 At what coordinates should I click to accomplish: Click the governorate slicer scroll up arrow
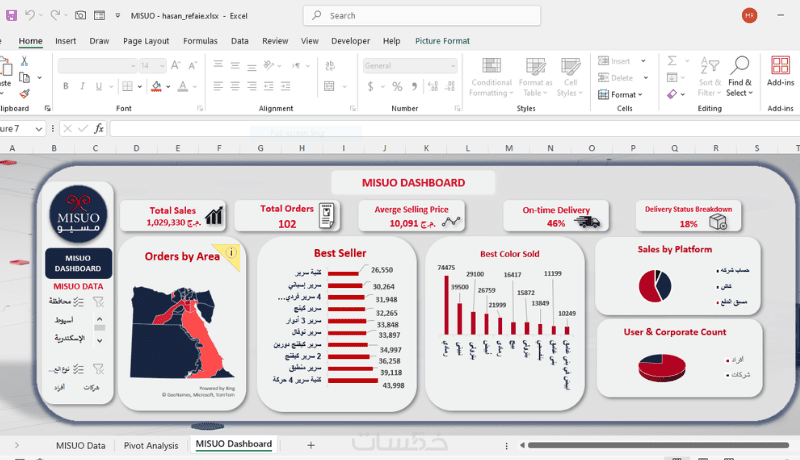pos(99,319)
